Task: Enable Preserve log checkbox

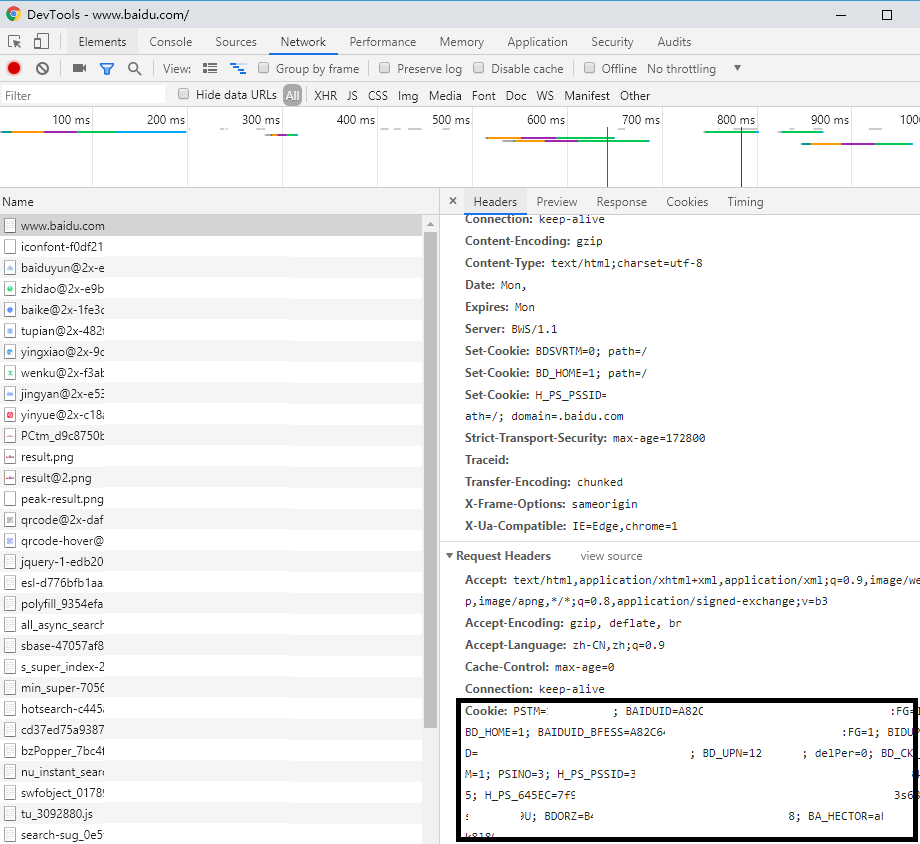Action: (x=384, y=68)
